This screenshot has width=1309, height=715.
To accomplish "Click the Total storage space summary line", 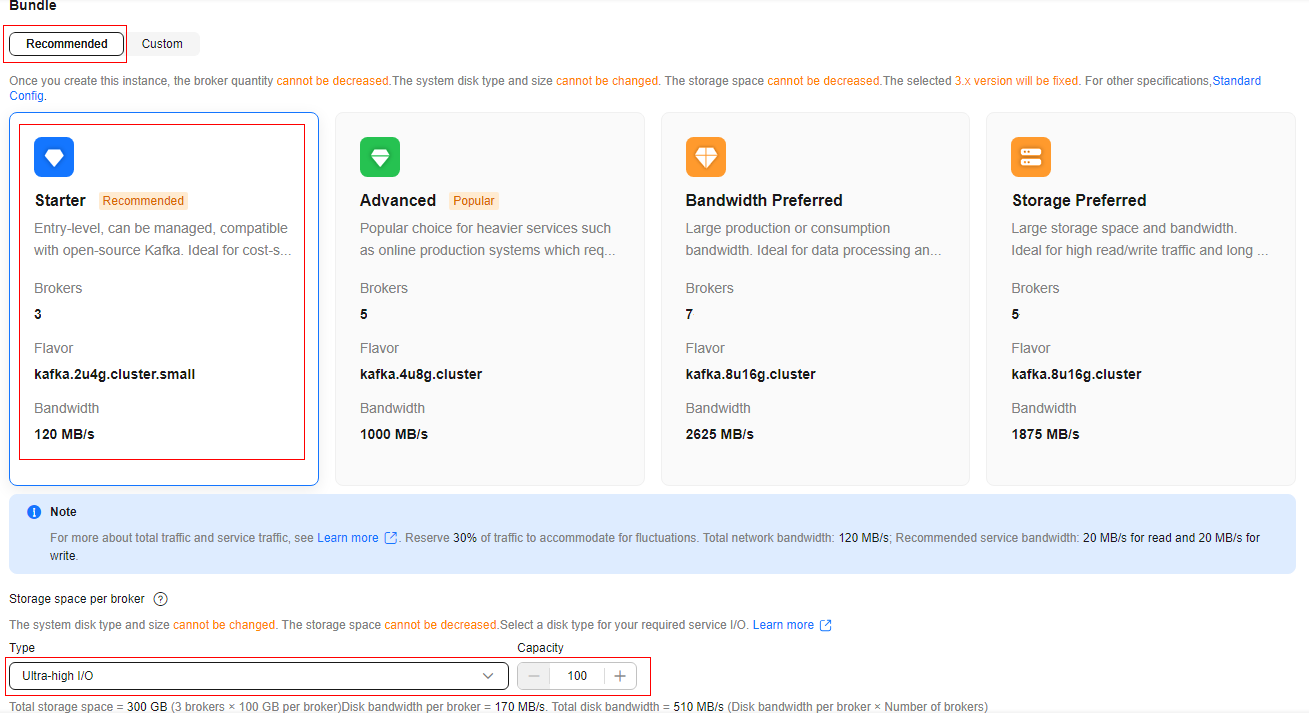I will coord(498,707).
